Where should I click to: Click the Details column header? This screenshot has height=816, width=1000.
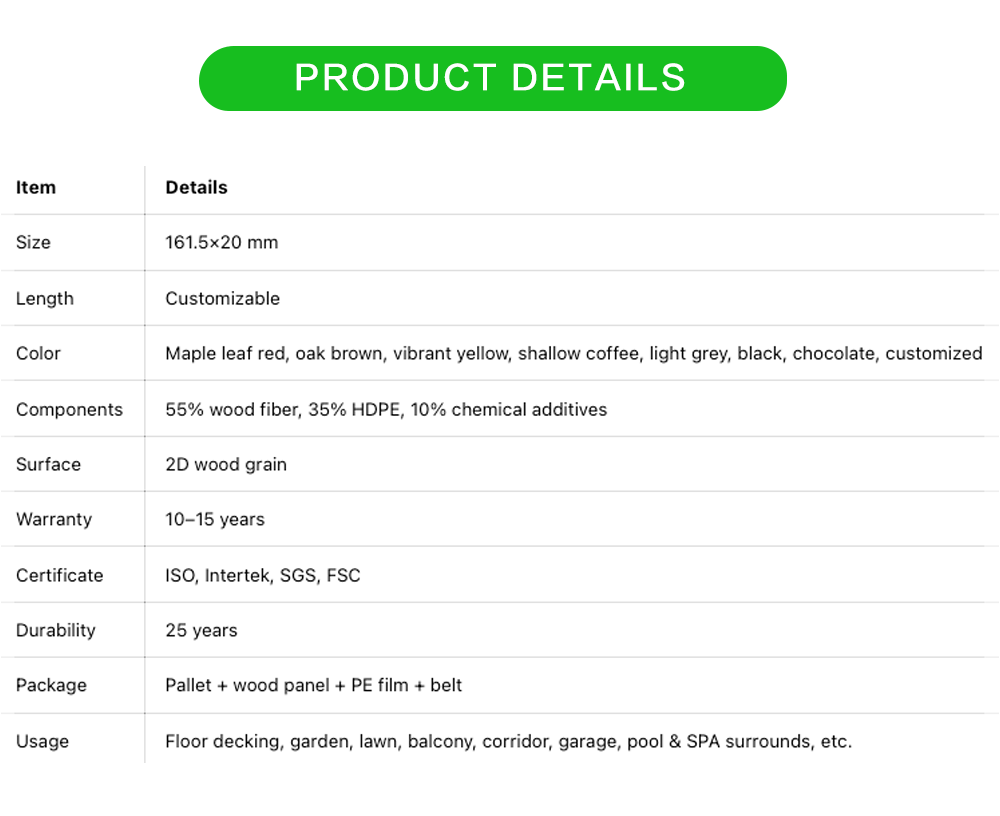[196, 188]
